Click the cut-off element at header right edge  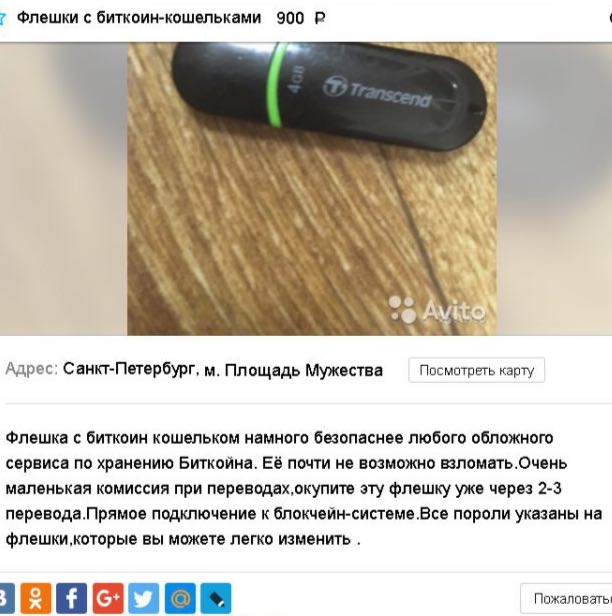point(610,18)
